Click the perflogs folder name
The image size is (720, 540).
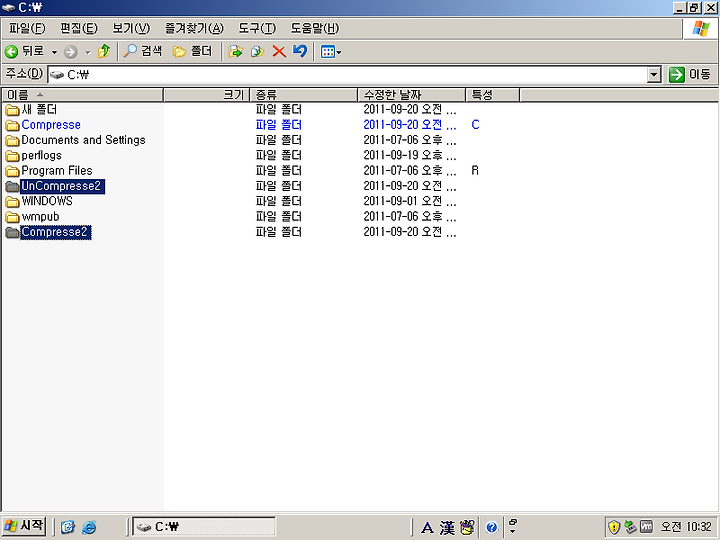pos(41,156)
